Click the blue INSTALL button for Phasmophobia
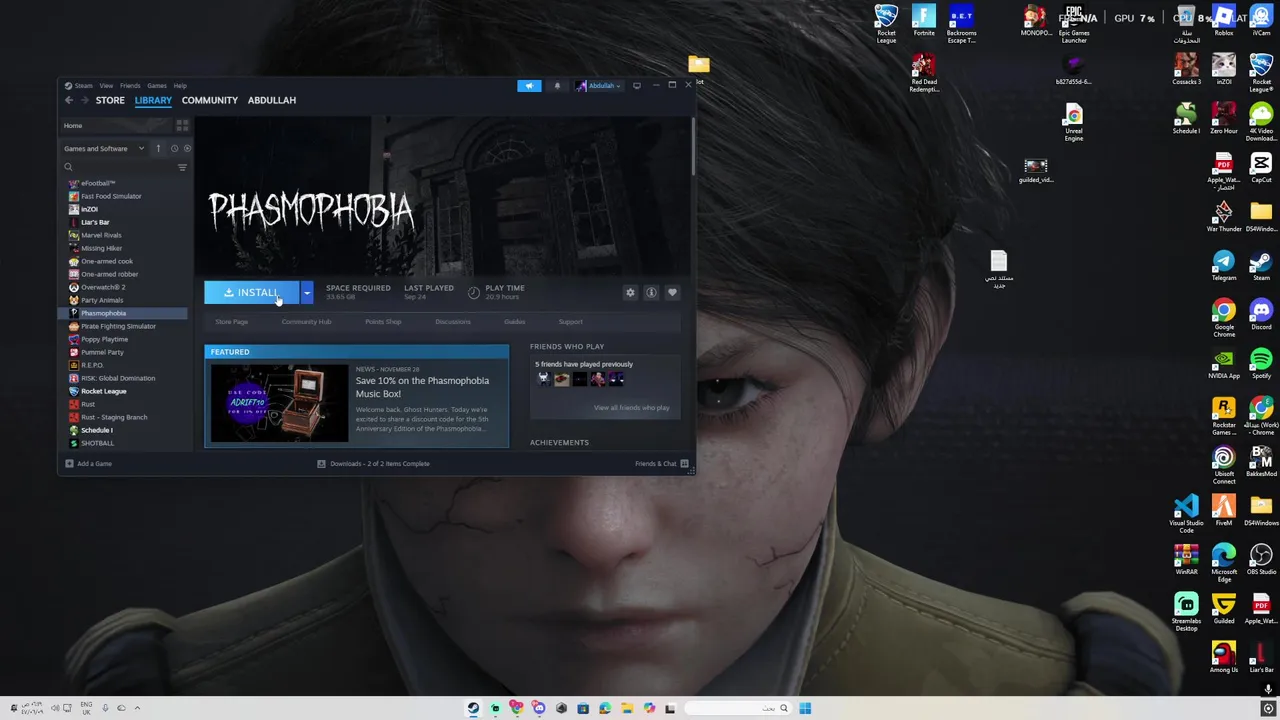 tap(252, 292)
